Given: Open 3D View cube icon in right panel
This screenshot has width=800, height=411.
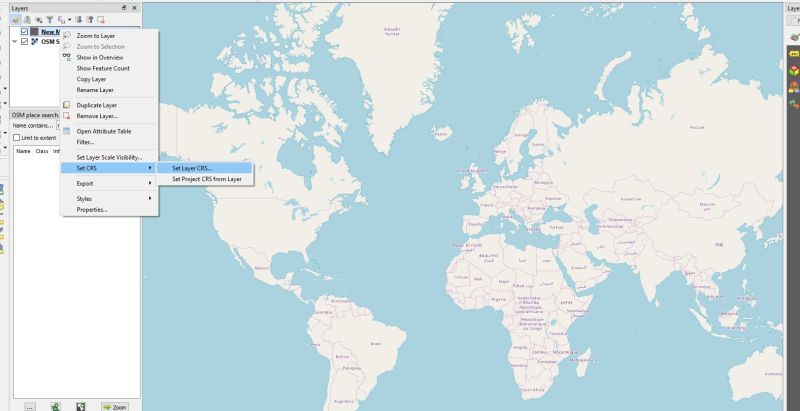Looking at the screenshot, I should pos(794,70).
